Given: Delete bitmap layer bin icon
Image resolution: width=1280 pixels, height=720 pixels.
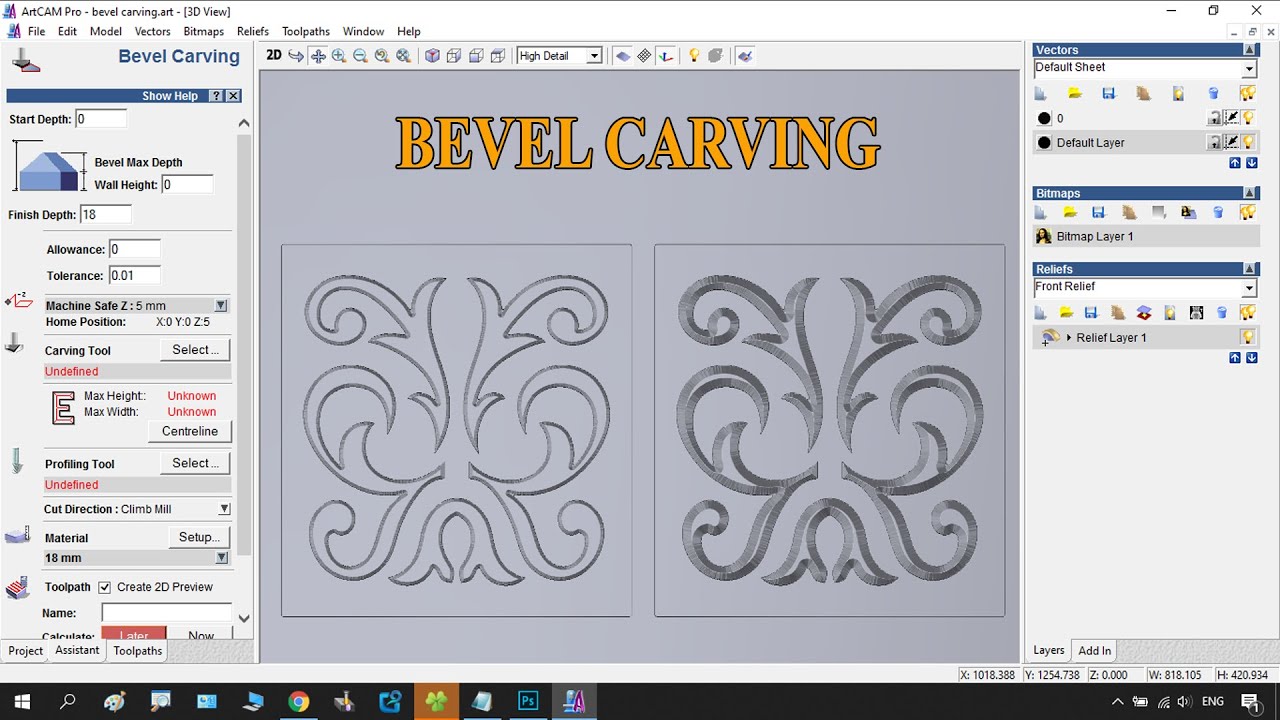Looking at the screenshot, I should point(1218,212).
